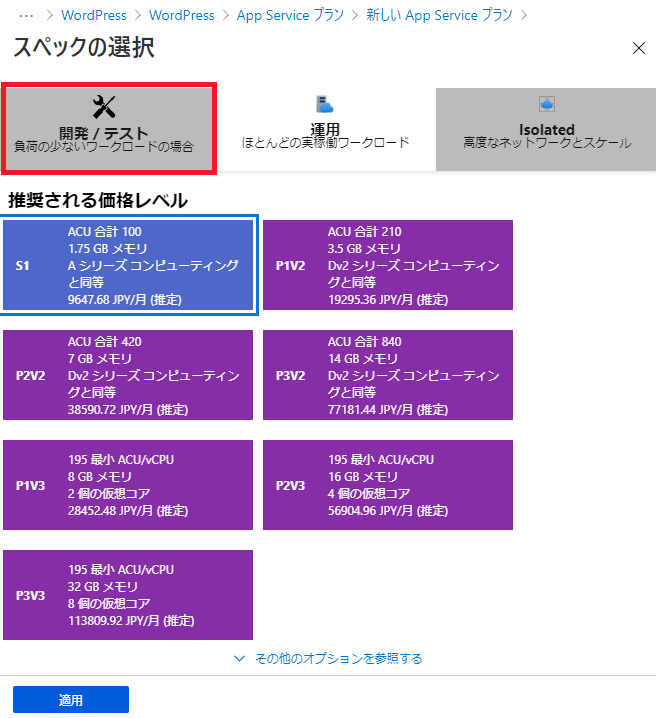The image size is (656, 718).
Task: Go to App Service プラン breadcrumb
Action: click(x=290, y=15)
